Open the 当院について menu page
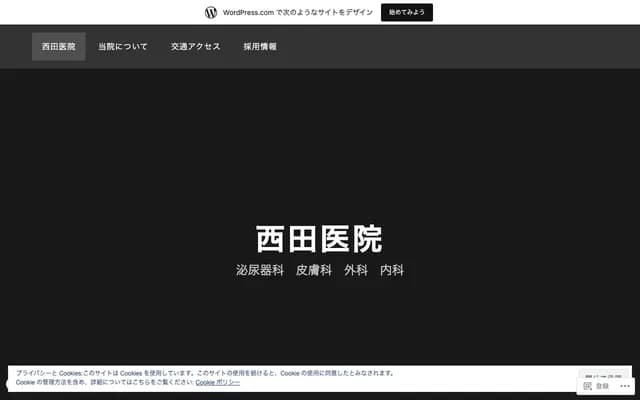The width and height of the screenshot is (640, 400). (x=123, y=47)
